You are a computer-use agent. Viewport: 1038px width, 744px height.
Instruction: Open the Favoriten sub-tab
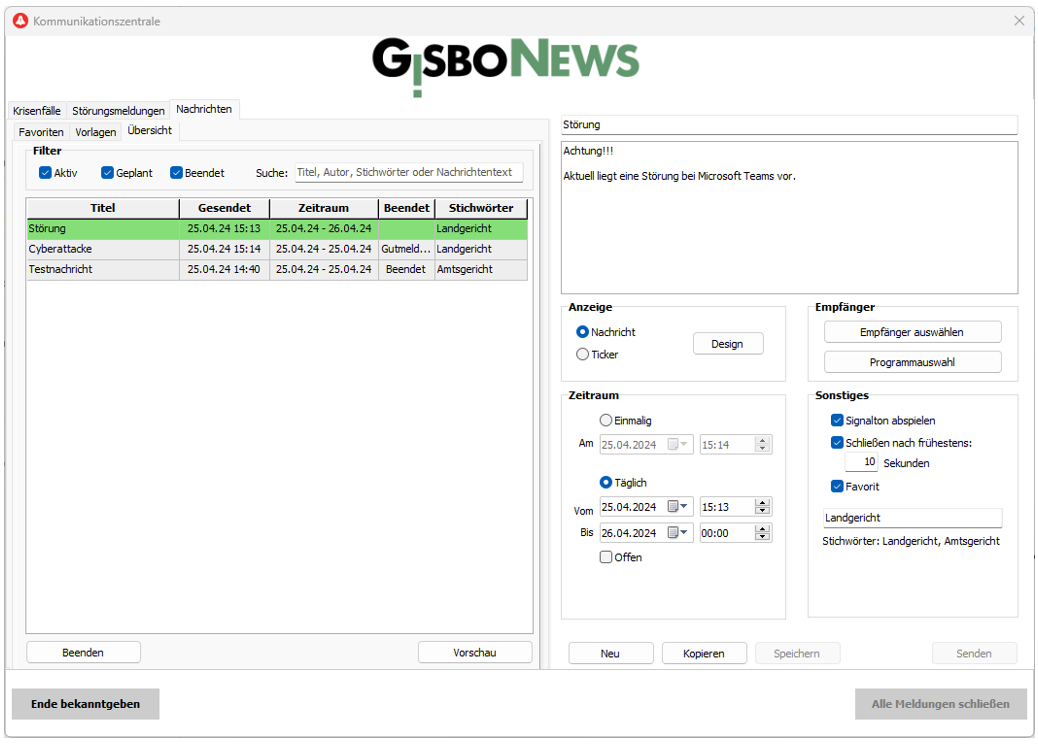[x=41, y=132]
